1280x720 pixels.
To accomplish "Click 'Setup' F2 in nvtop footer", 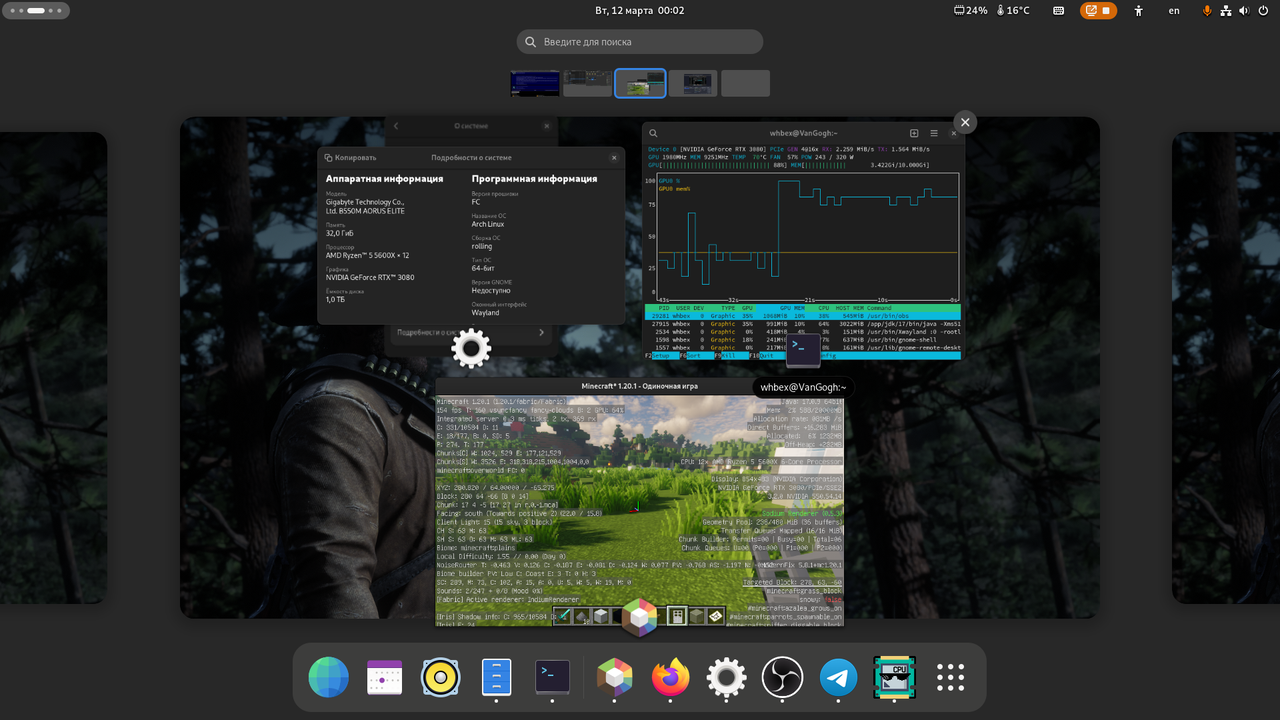I will (660, 355).
